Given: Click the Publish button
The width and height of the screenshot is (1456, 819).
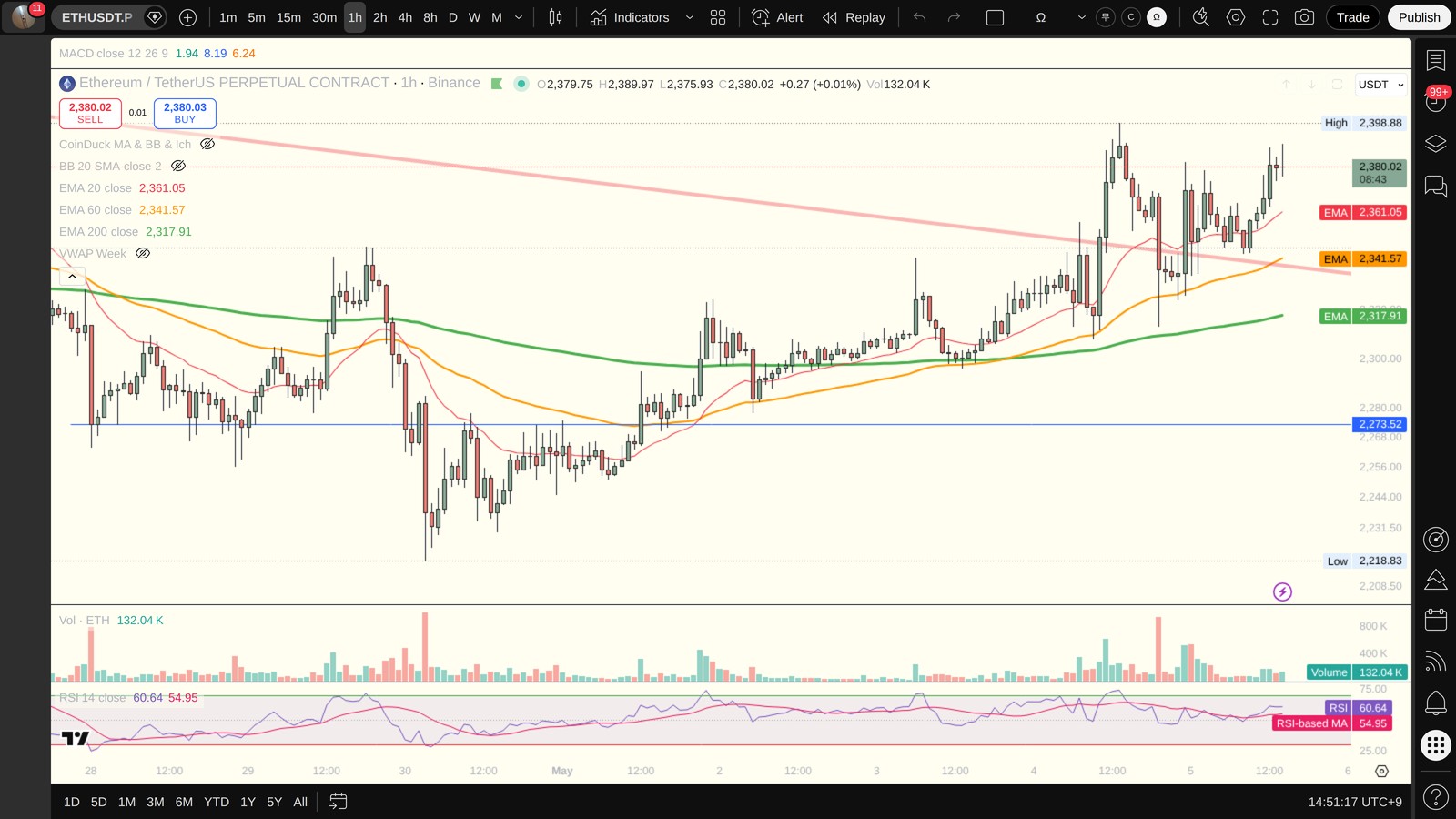Looking at the screenshot, I should [x=1419, y=17].
